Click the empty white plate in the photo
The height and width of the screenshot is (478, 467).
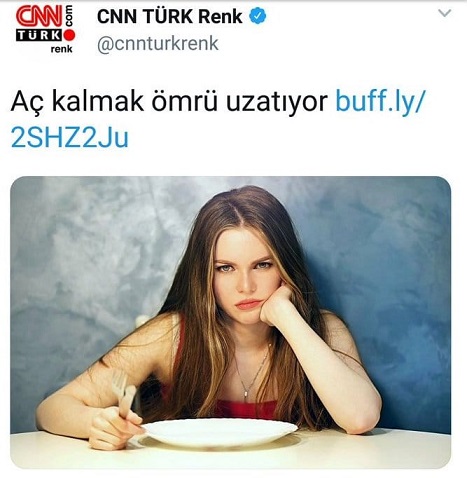click(x=220, y=432)
